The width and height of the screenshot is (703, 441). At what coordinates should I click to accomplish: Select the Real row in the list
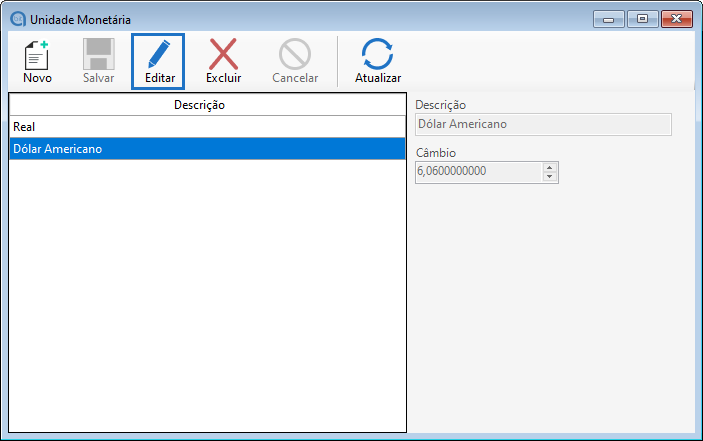tap(208, 127)
